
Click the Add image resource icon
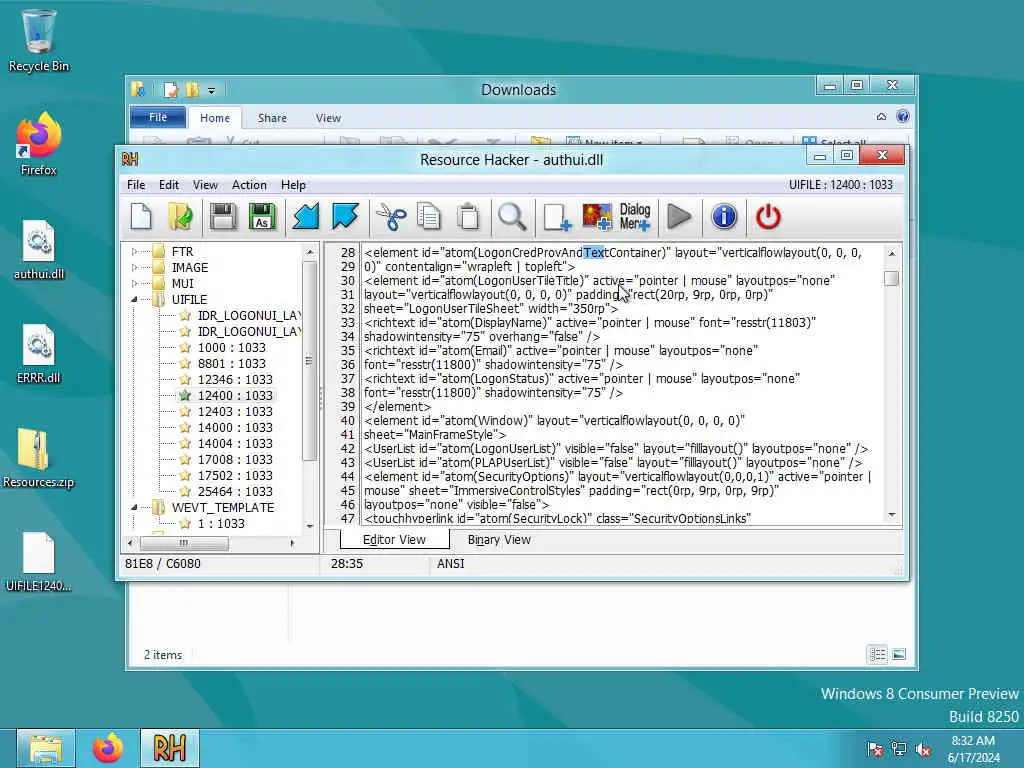click(x=597, y=217)
